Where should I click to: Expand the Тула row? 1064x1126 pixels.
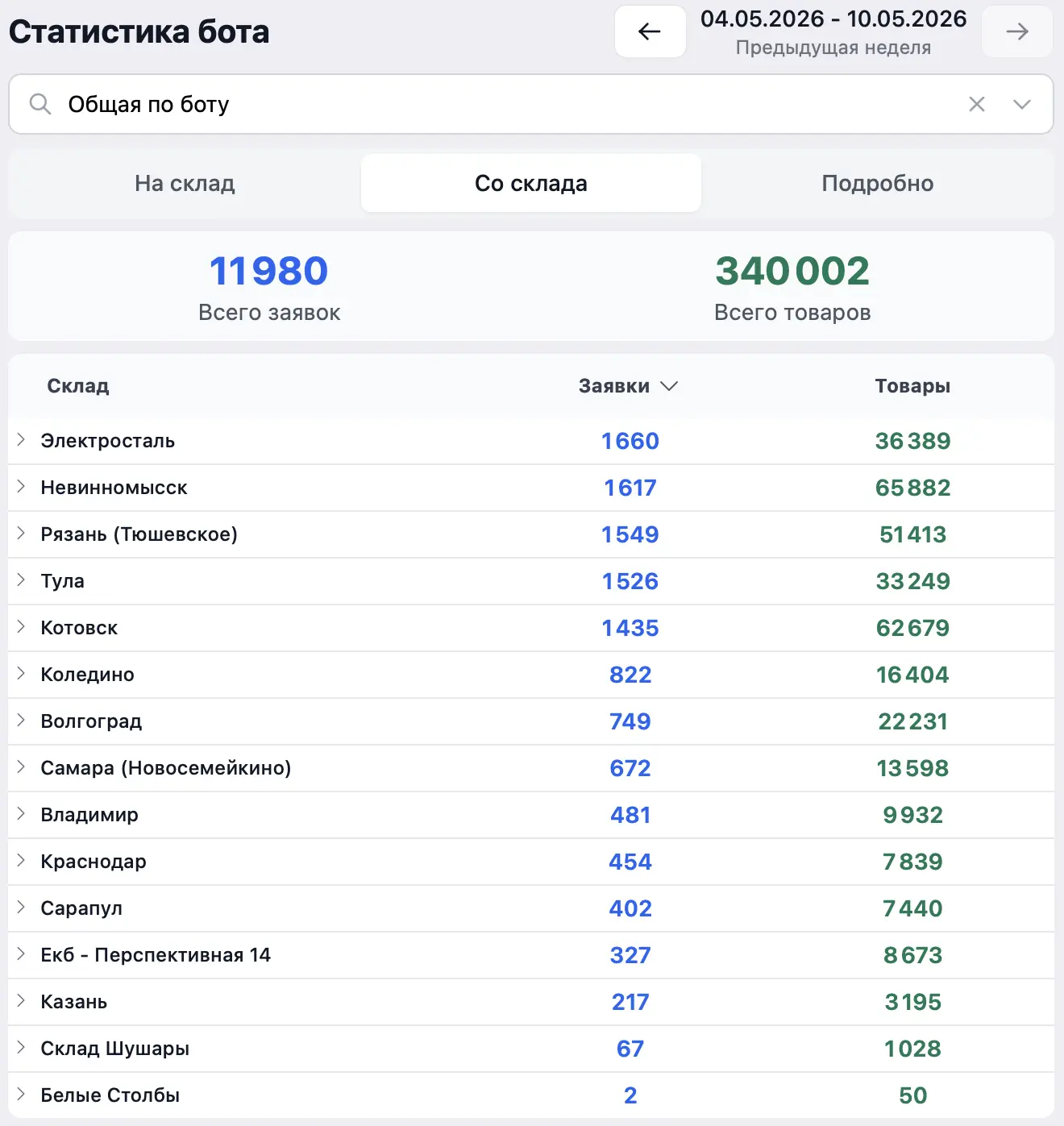click(22, 580)
